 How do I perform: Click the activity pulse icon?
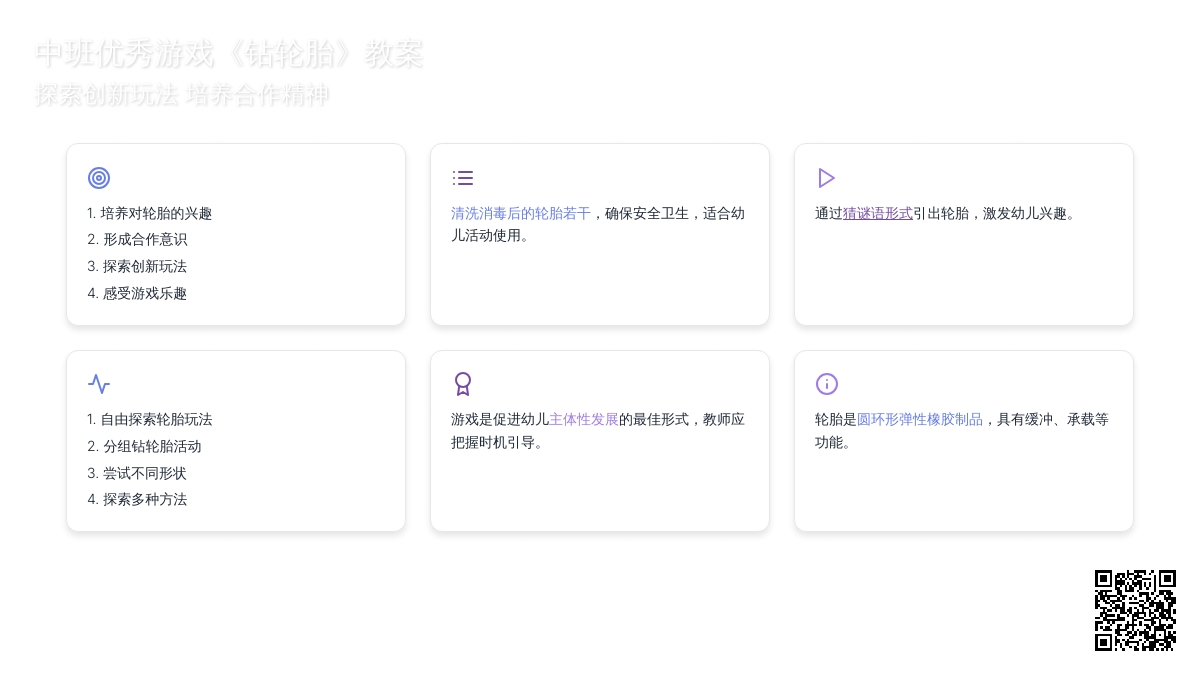[99, 384]
